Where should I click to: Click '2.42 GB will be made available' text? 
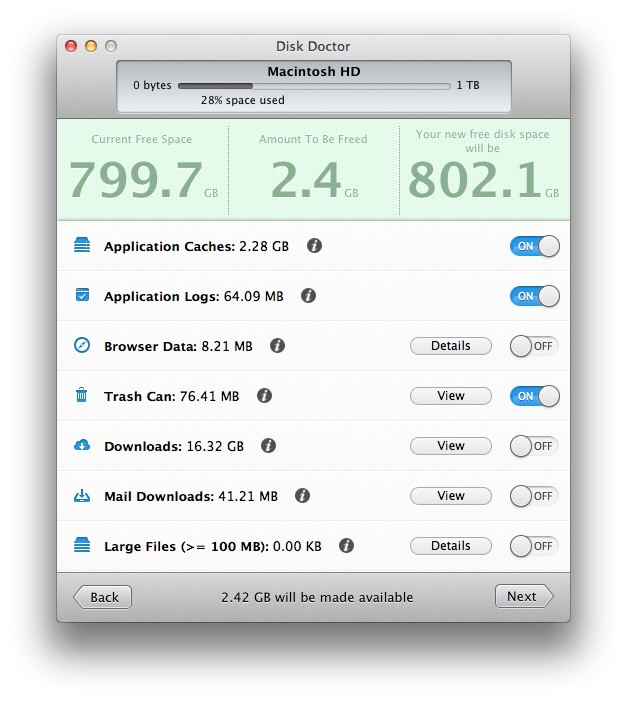point(317,597)
